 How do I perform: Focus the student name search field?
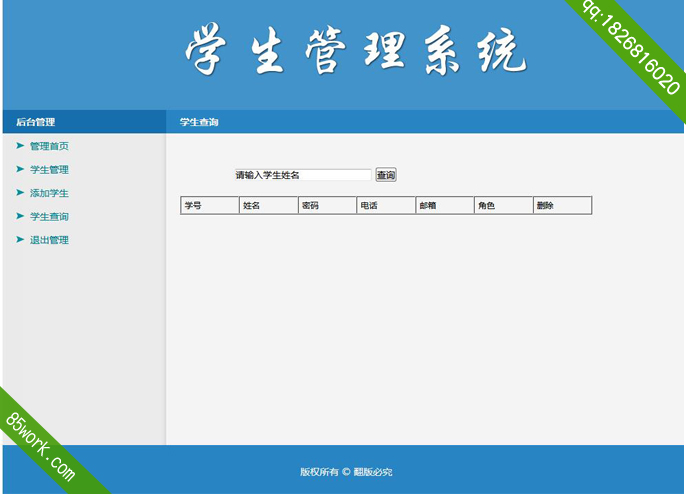(302, 175)
